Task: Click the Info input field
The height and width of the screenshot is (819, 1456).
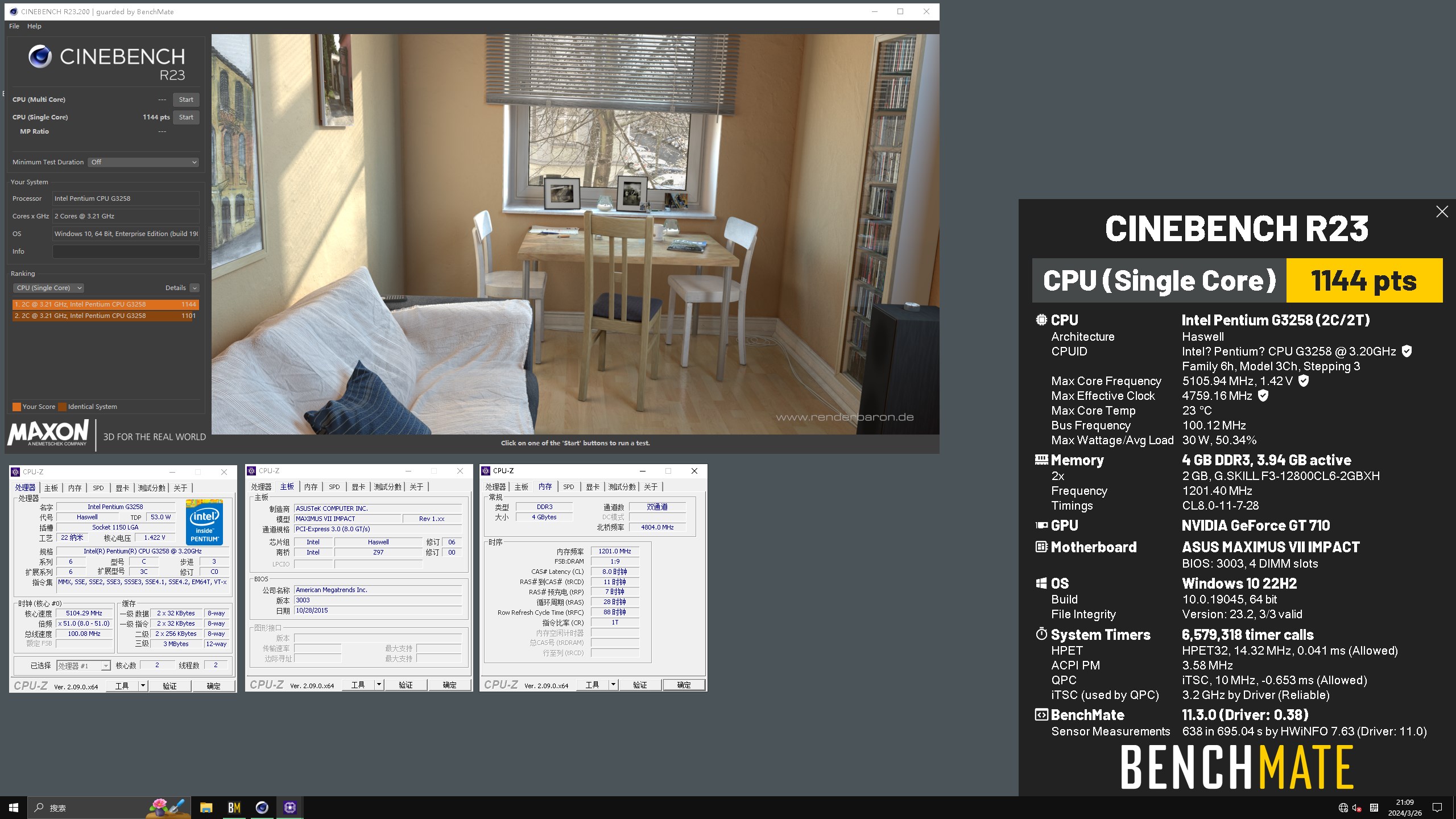Action: click(x=126, y=251)
